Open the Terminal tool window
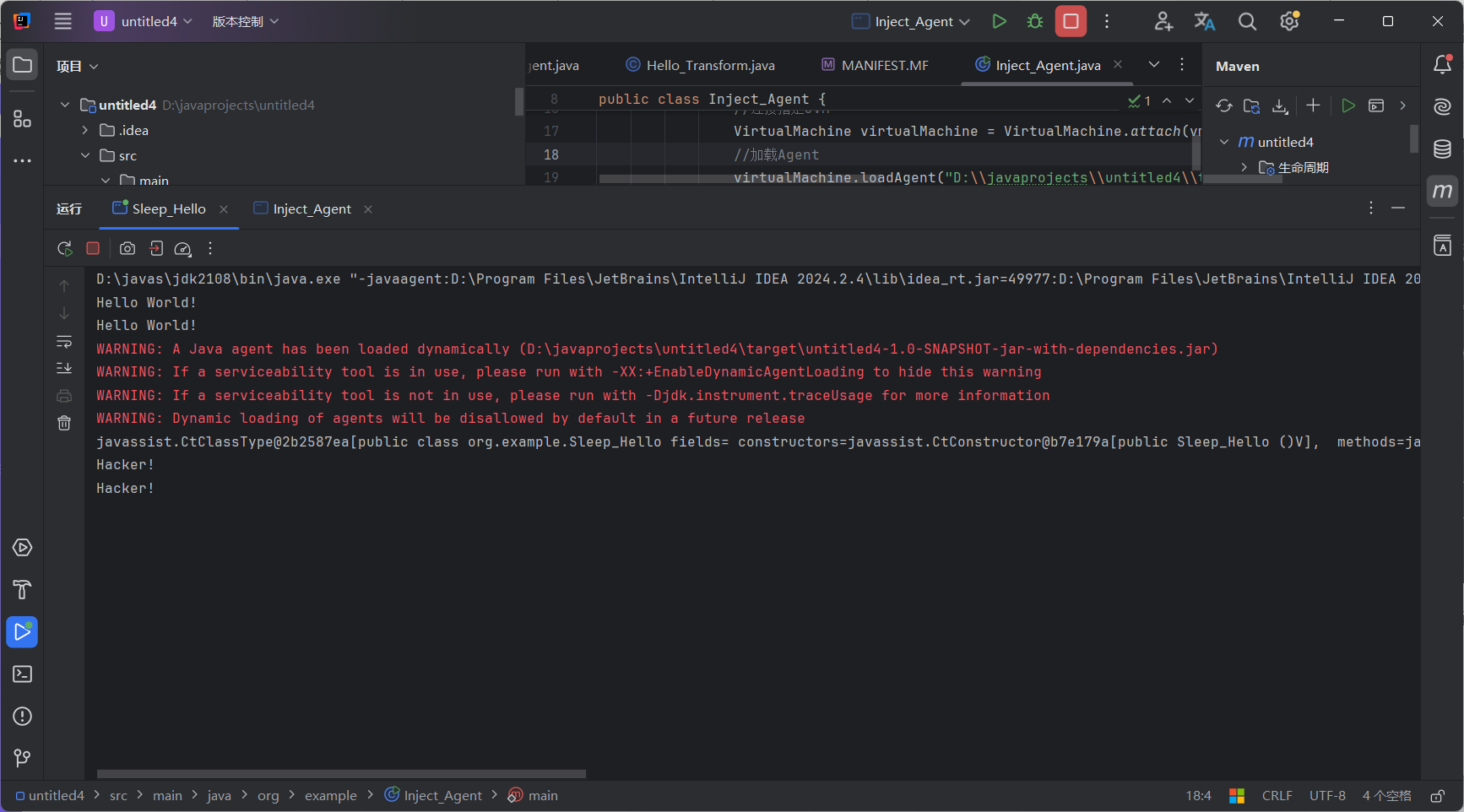 click(22, 674)
